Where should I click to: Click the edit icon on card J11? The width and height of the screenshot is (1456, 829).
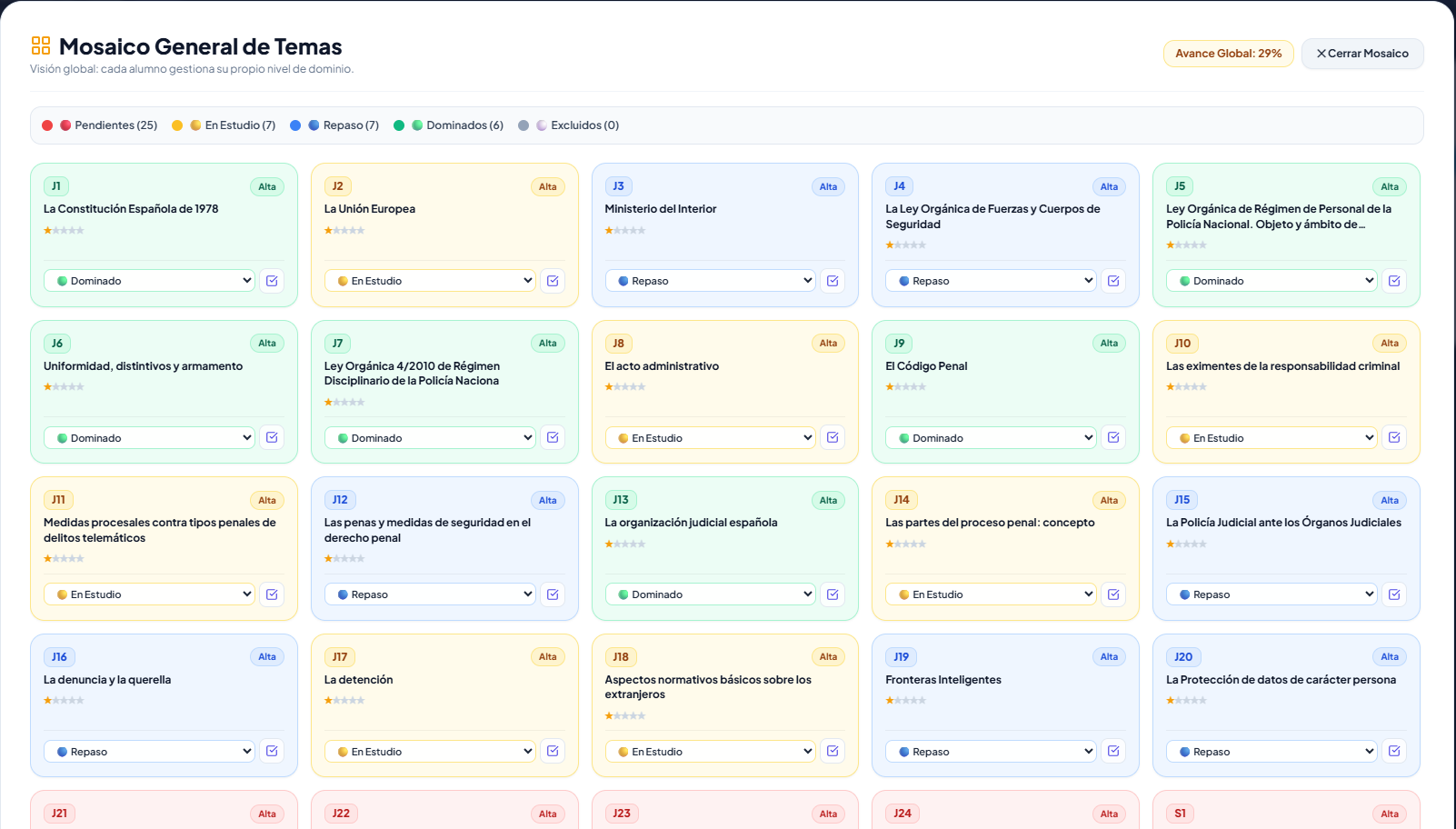272,594
